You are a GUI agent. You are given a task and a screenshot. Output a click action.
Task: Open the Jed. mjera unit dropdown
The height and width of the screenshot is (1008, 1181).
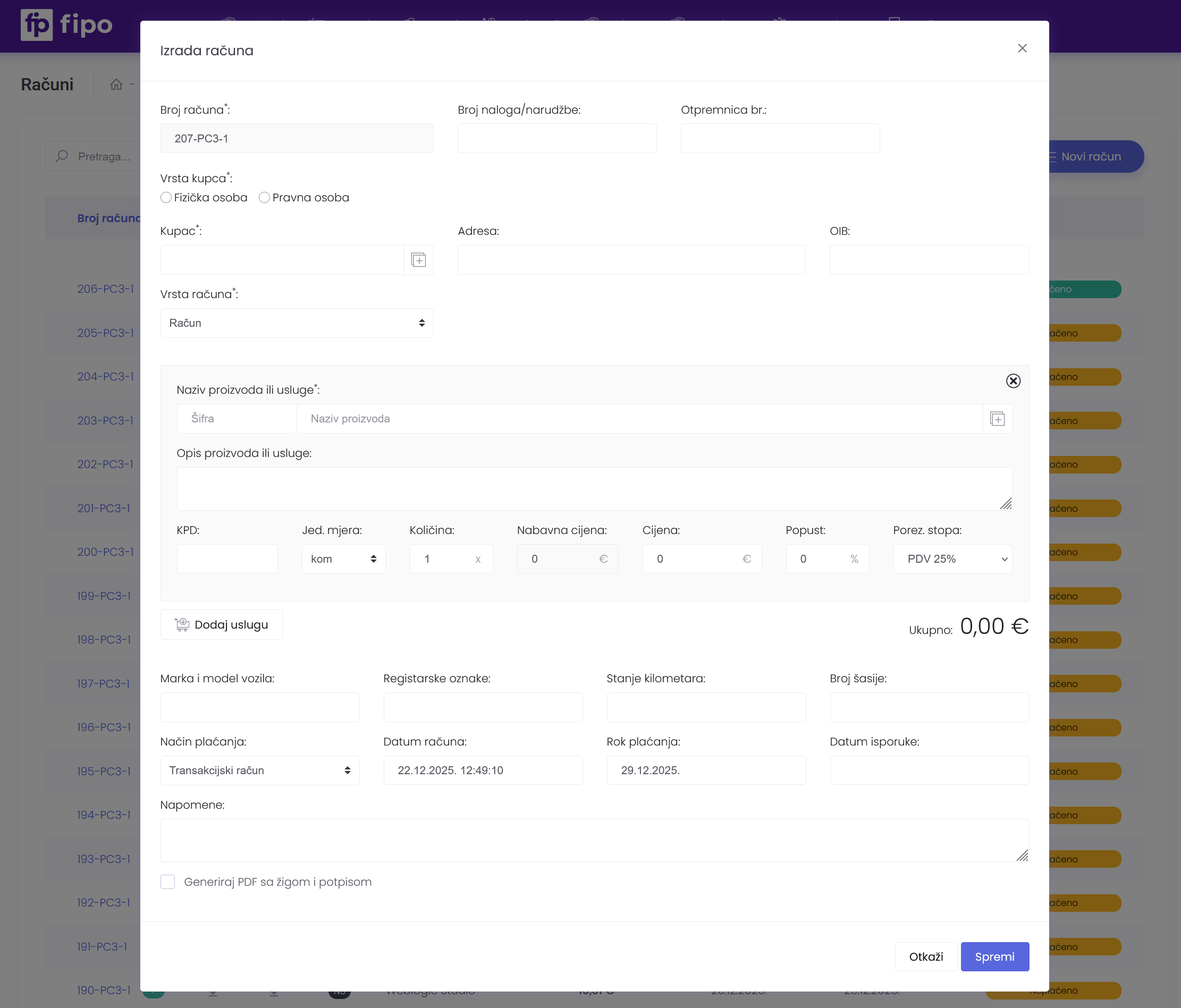343,559
